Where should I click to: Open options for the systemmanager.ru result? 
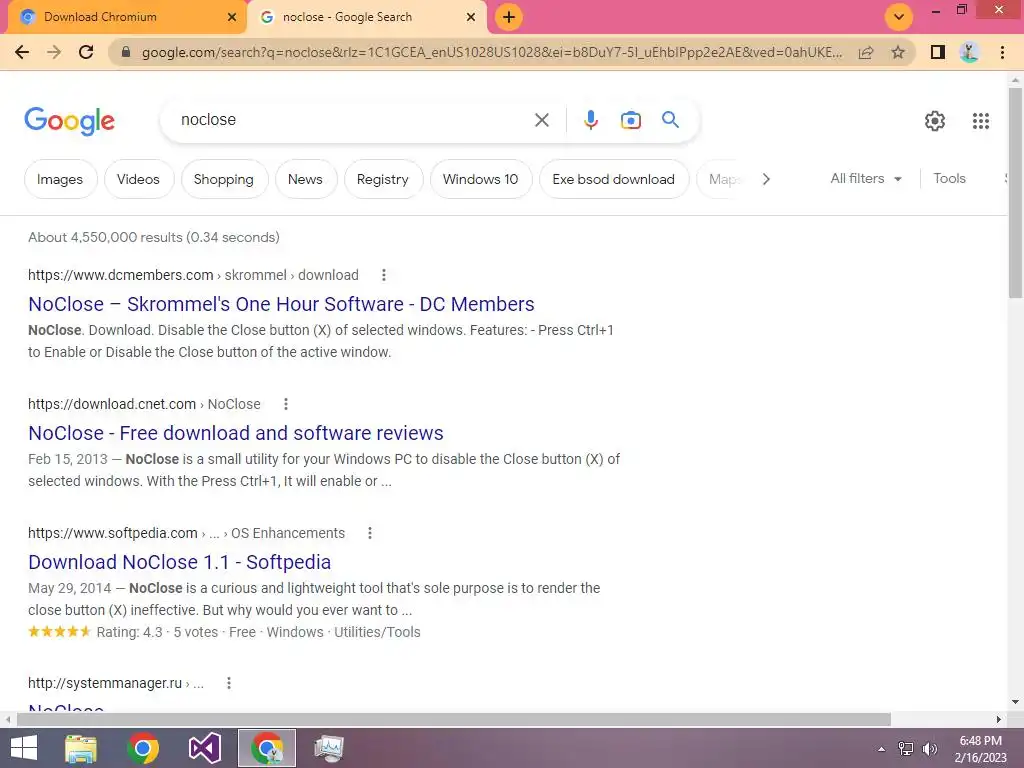[x=229, y=683]
